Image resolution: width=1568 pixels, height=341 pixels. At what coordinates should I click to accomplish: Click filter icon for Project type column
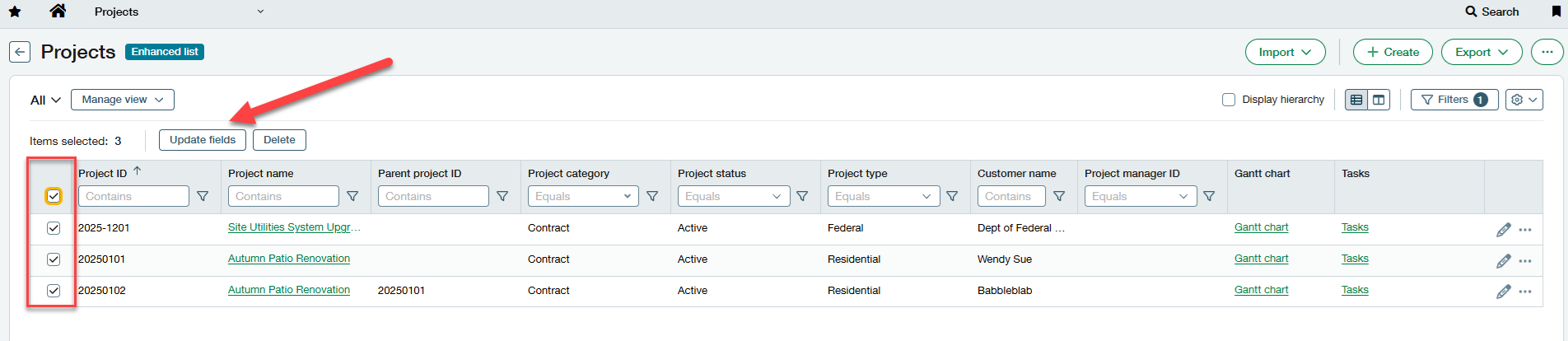click(x=952, y=196)
